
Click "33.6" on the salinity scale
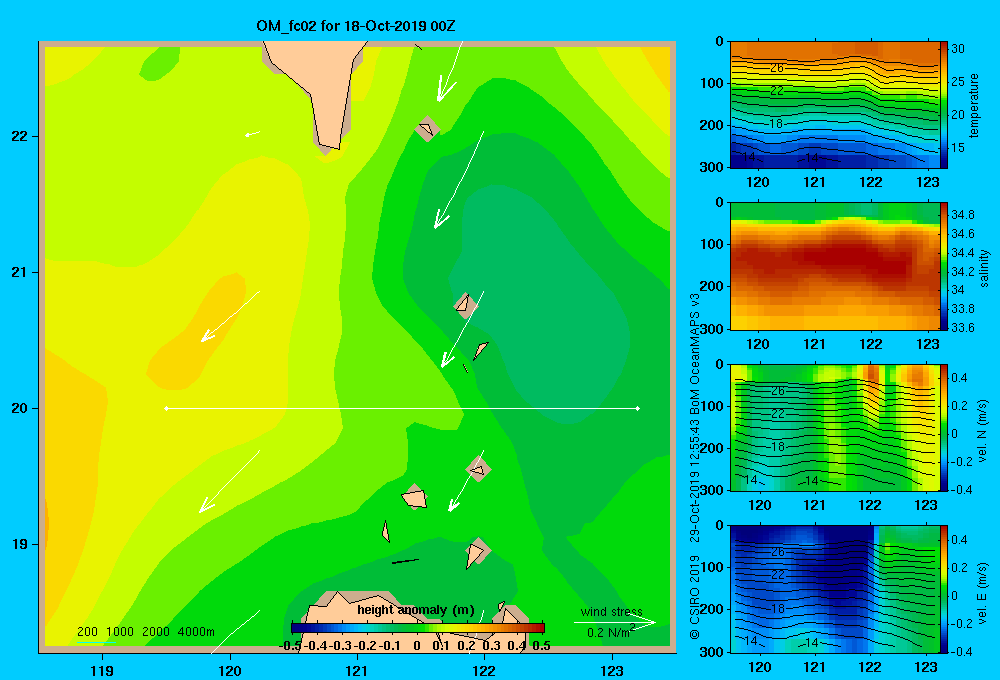coord(963,328)
